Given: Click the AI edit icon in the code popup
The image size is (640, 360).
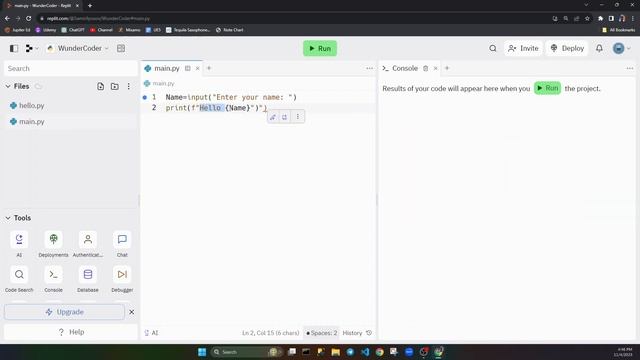Looking at the screenshot, I should pos(273,117).
